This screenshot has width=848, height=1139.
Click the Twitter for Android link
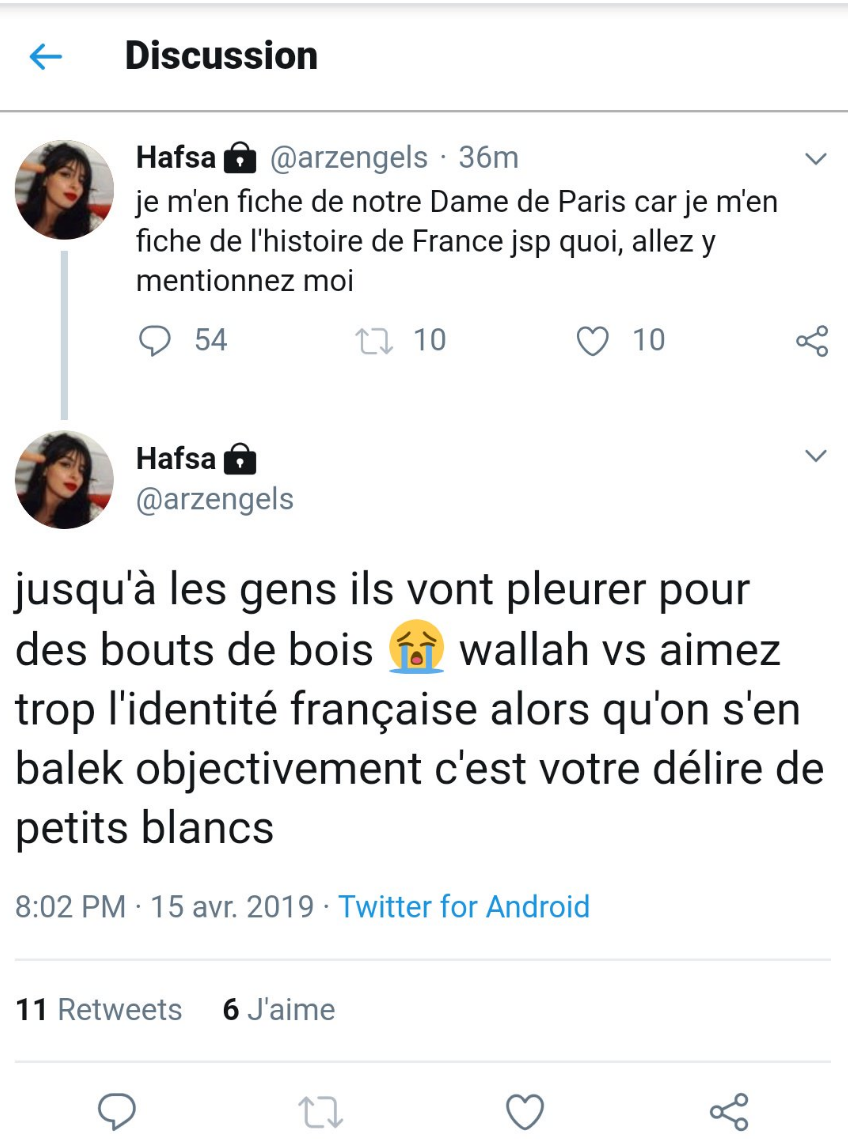[464, 907]
